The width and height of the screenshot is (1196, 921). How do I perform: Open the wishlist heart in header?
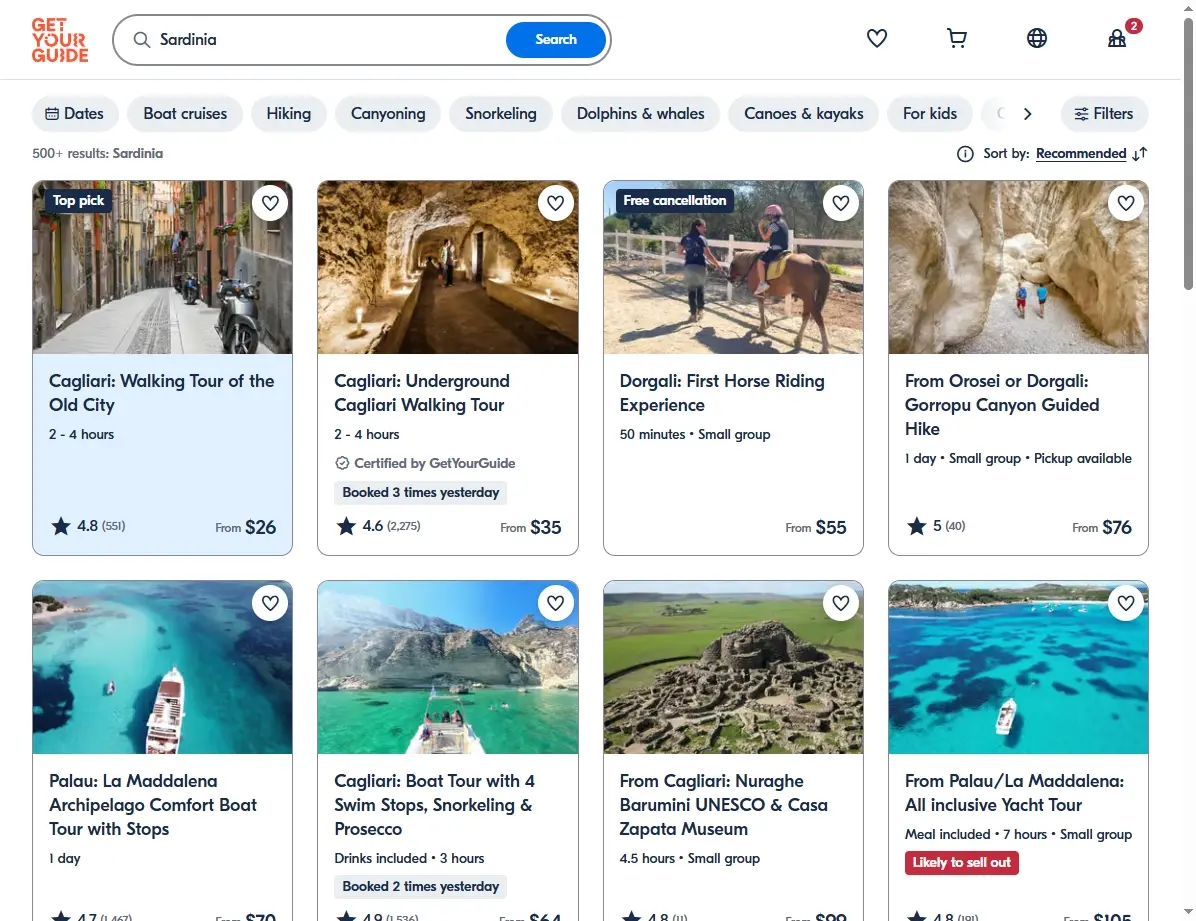click(876, 38)
